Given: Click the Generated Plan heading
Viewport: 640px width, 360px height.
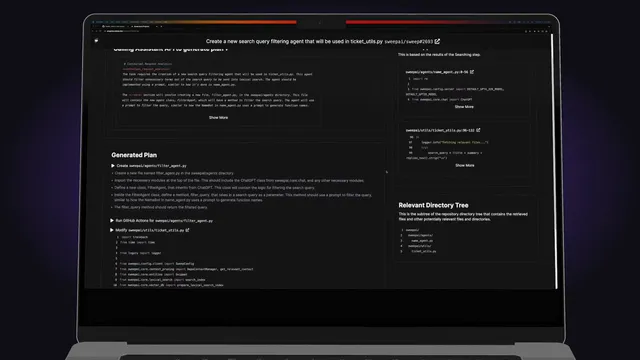Looking at the screenshot, I should pos(134,155).
